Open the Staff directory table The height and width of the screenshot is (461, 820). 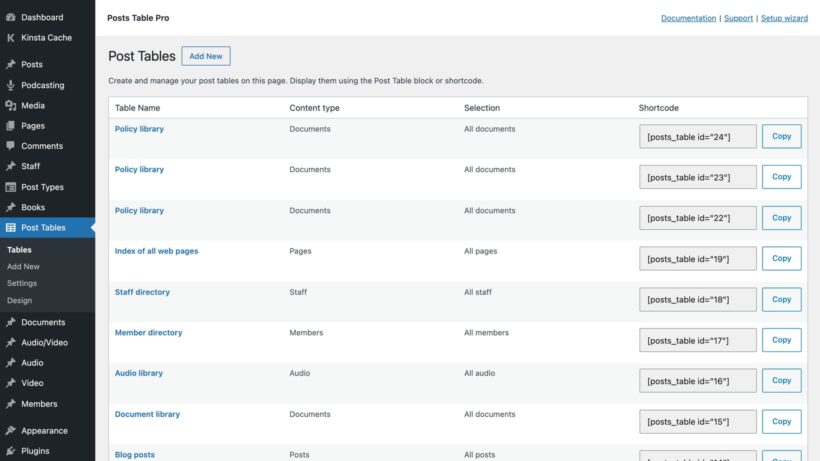(142, 292)
